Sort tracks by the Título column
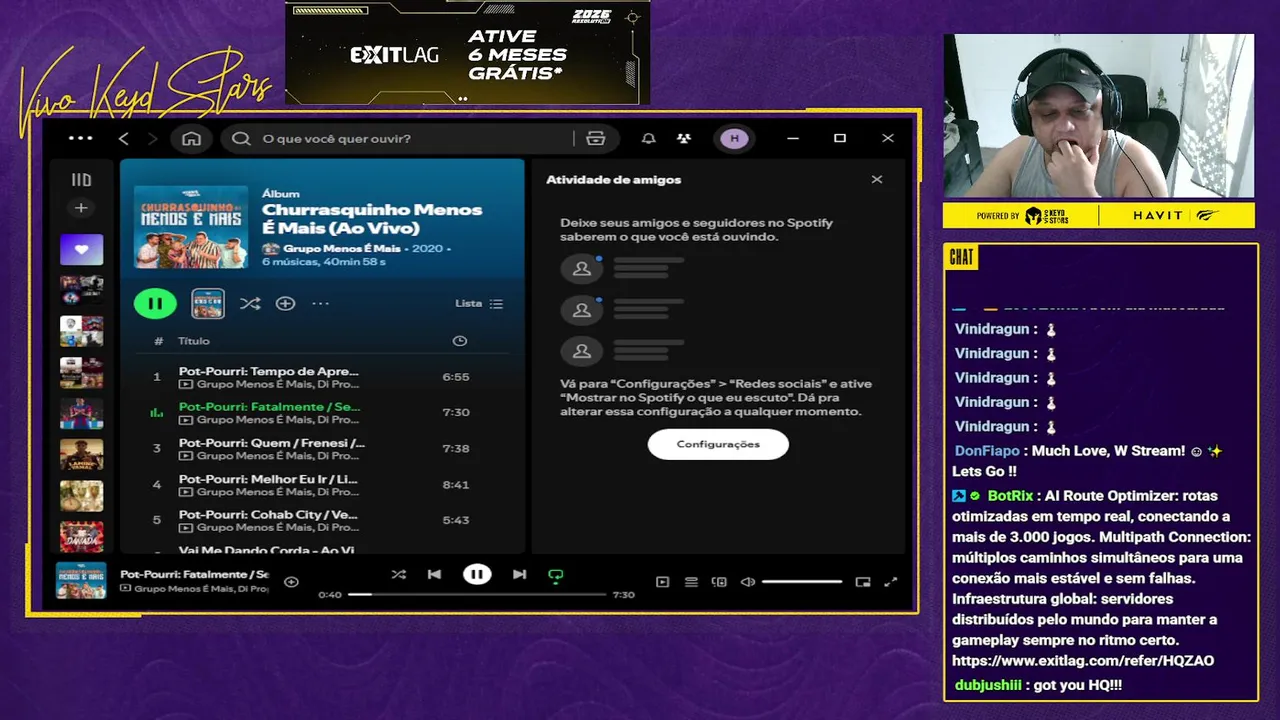Image resolution: width=1280 pixels, height=720 pixels. click(x=194, y=341)
